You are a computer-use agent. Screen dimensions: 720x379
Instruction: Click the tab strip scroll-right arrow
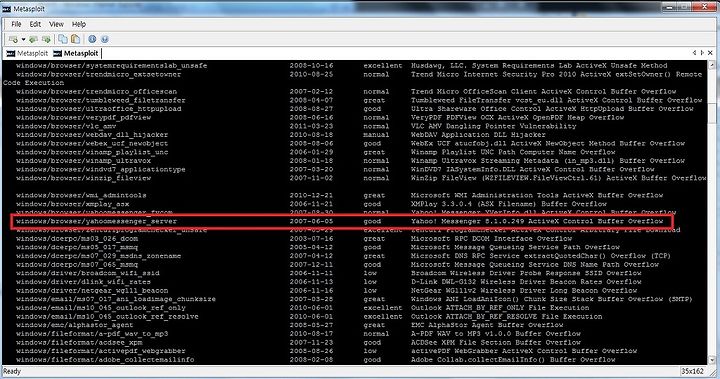point(702,53)
